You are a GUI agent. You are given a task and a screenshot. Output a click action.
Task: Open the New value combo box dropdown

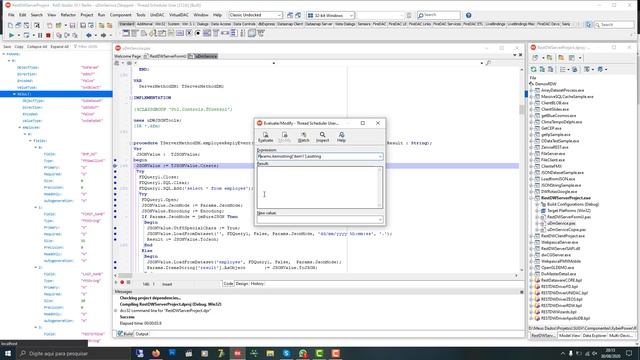(x=380, y=220)
